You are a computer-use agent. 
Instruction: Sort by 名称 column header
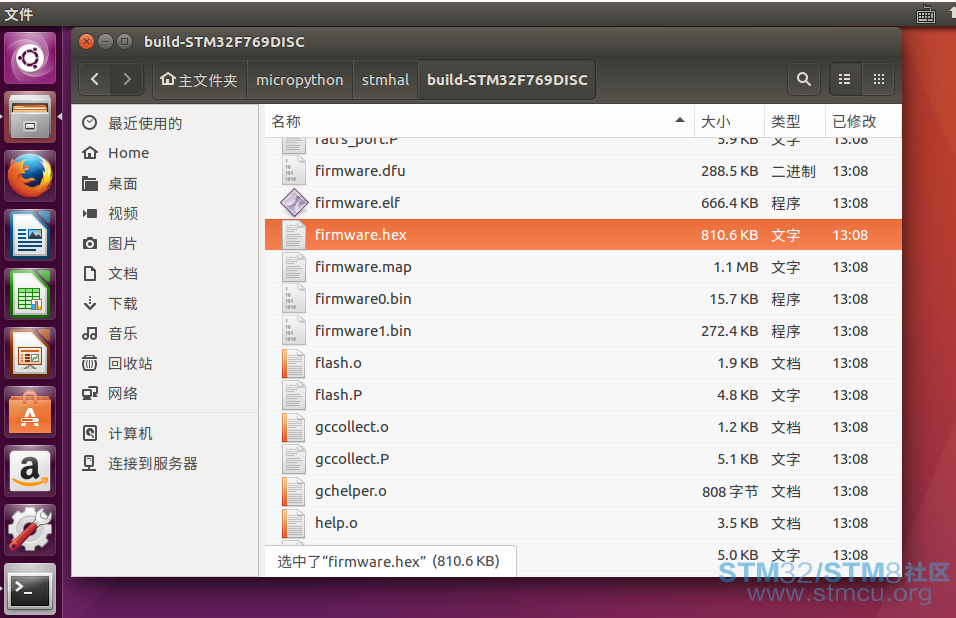(479, 121)
